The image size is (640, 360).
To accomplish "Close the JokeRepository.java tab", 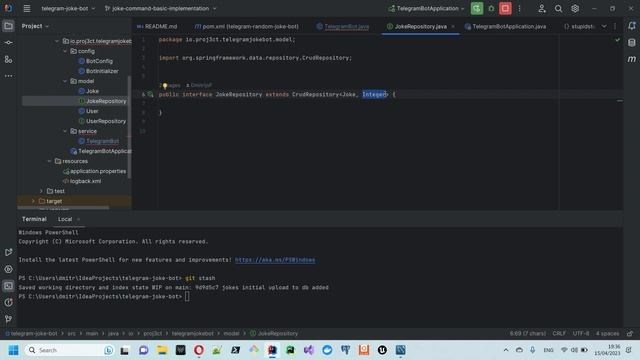I will 453,27.
